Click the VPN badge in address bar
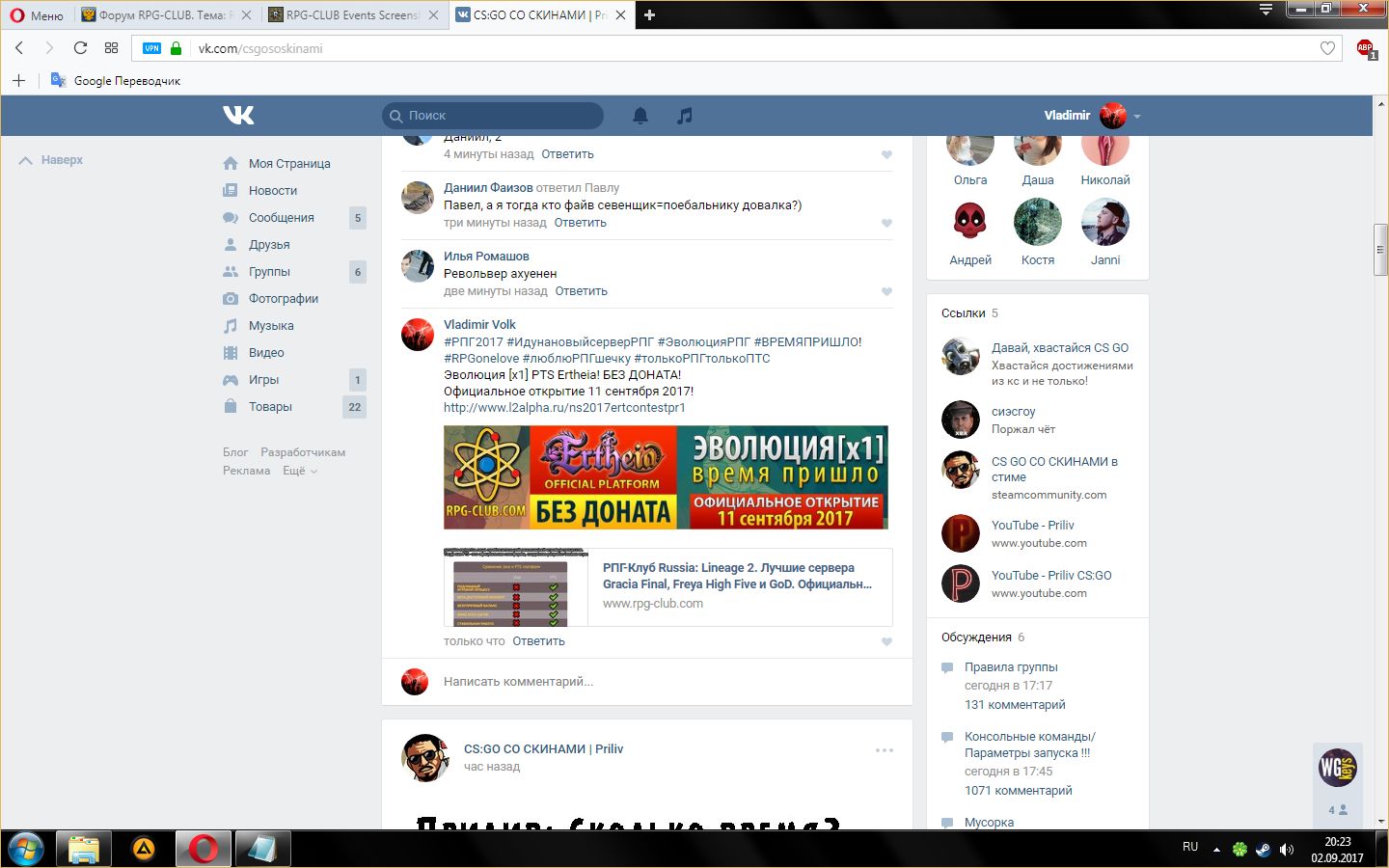This screenshot has height=868, width=1389. point(151,48)
